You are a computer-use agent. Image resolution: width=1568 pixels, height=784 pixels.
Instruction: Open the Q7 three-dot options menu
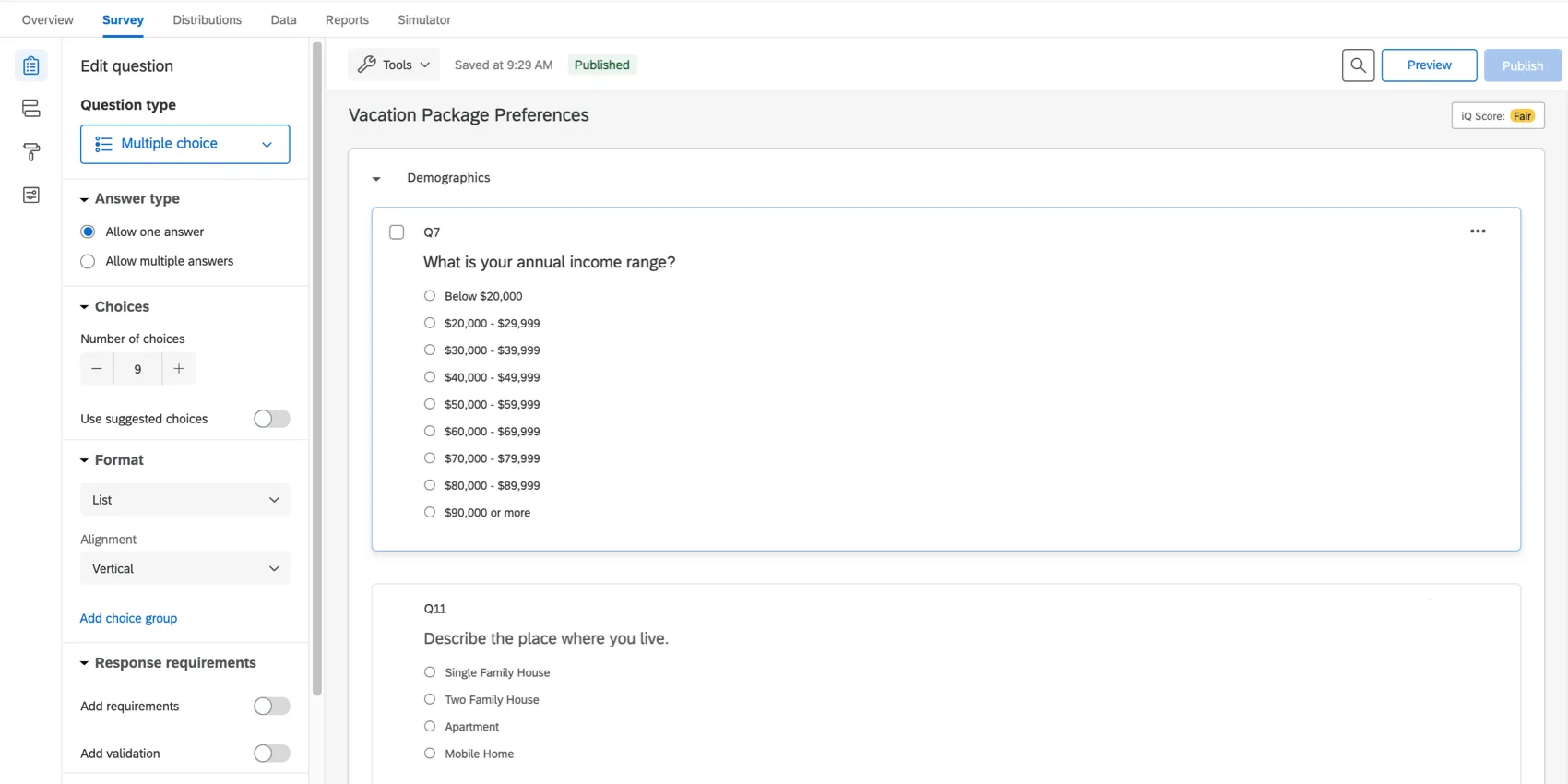click(x=1478, y=232)
